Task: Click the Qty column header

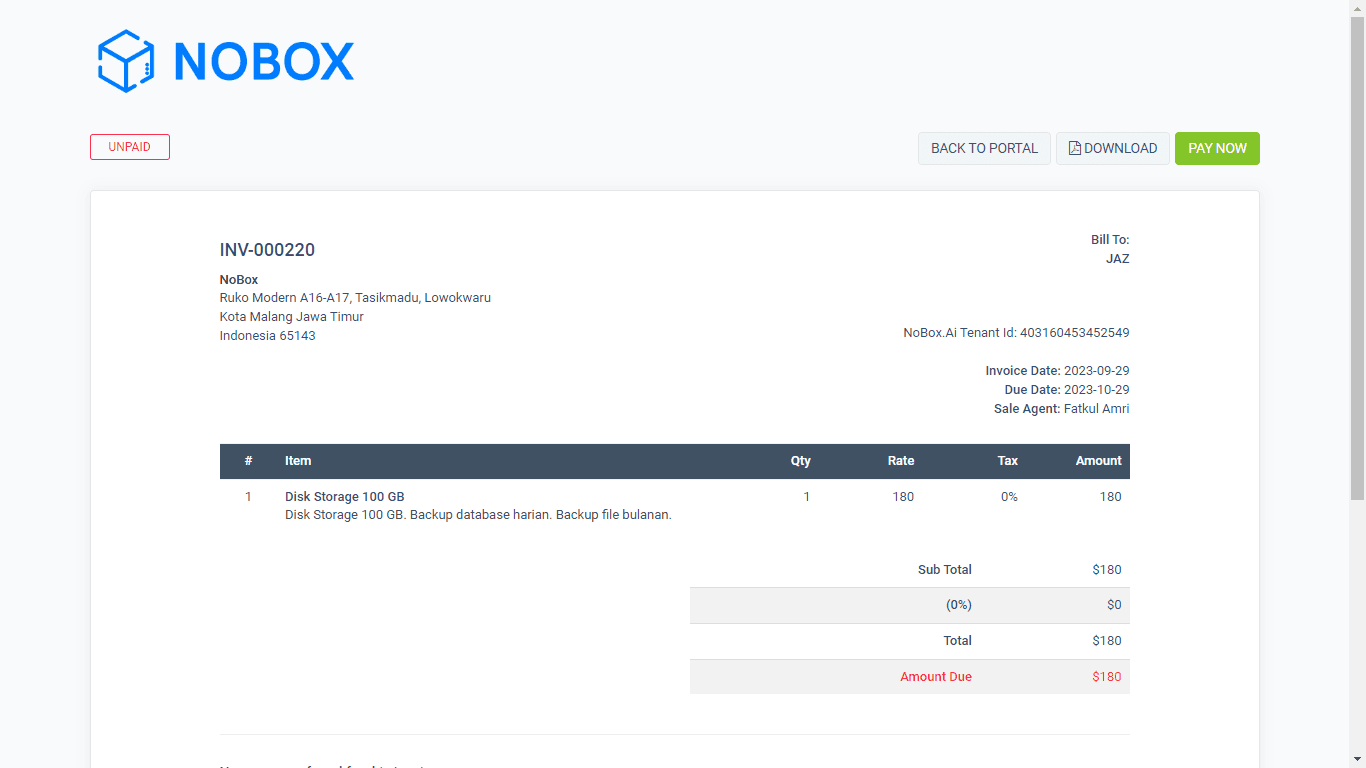Action: (801, 461)
